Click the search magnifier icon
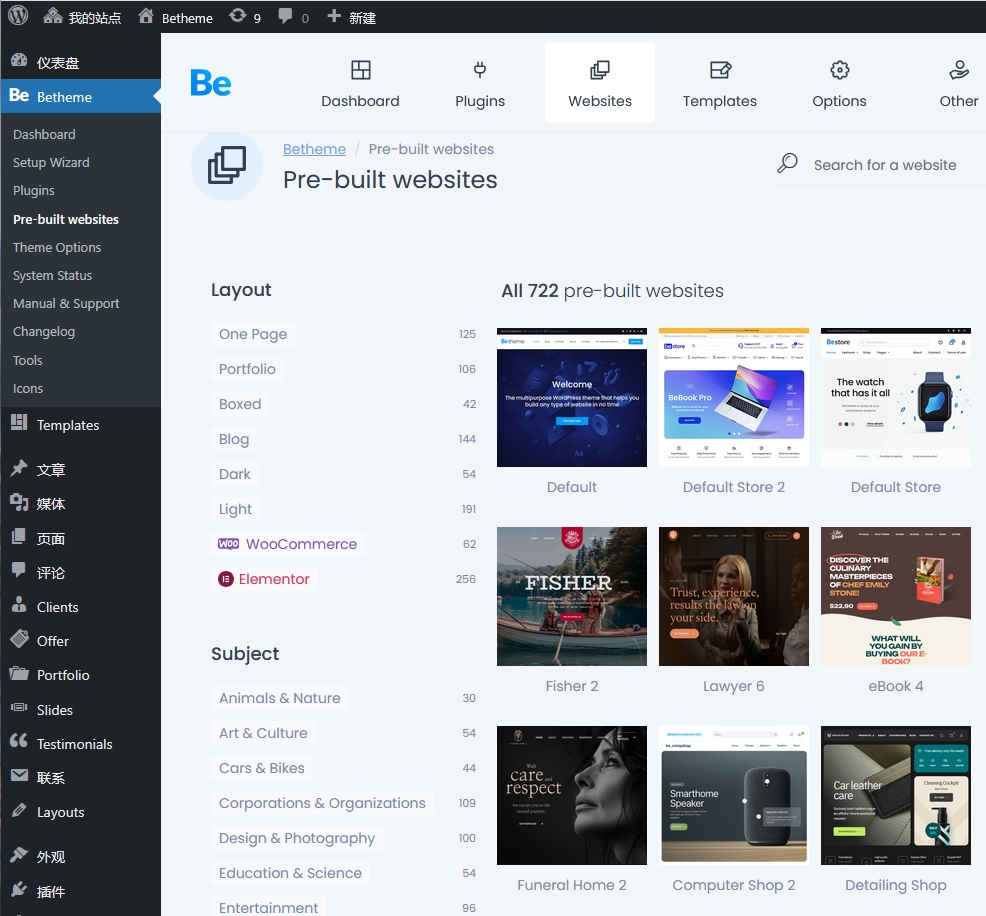This screenshot has width=986, height=916. [787, 163]
